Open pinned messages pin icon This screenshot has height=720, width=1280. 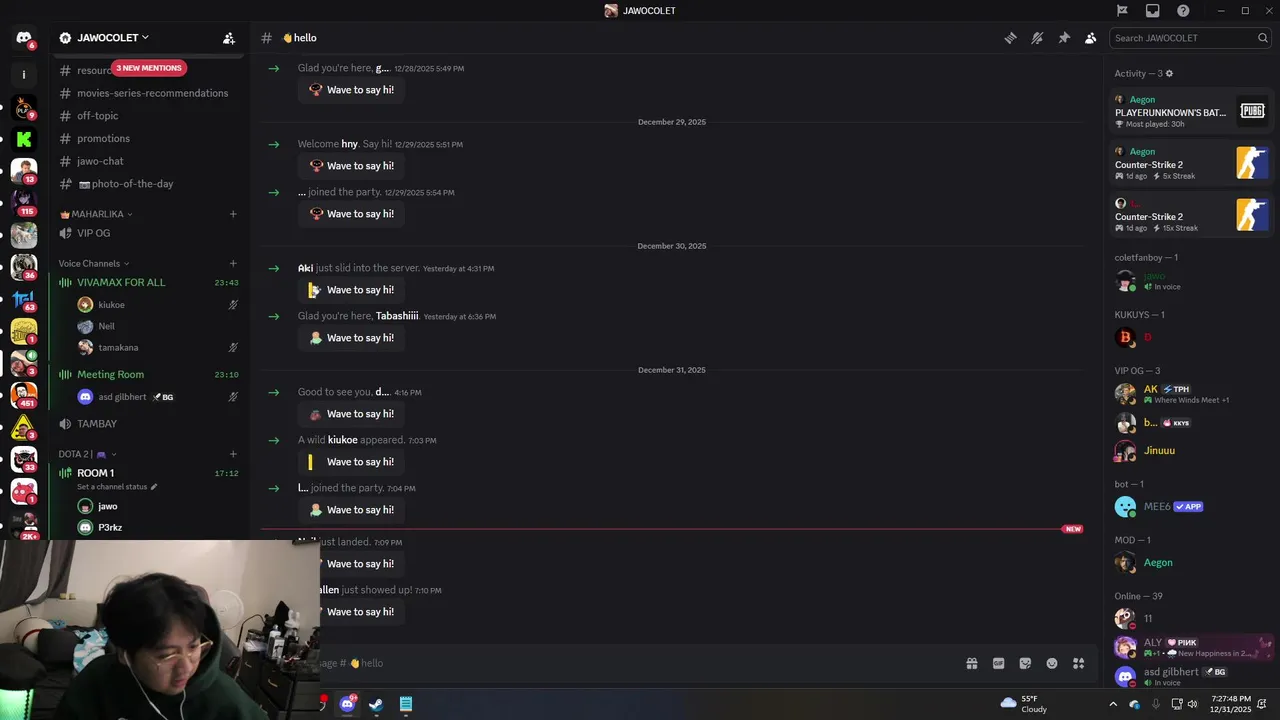tap(1064, 38)
